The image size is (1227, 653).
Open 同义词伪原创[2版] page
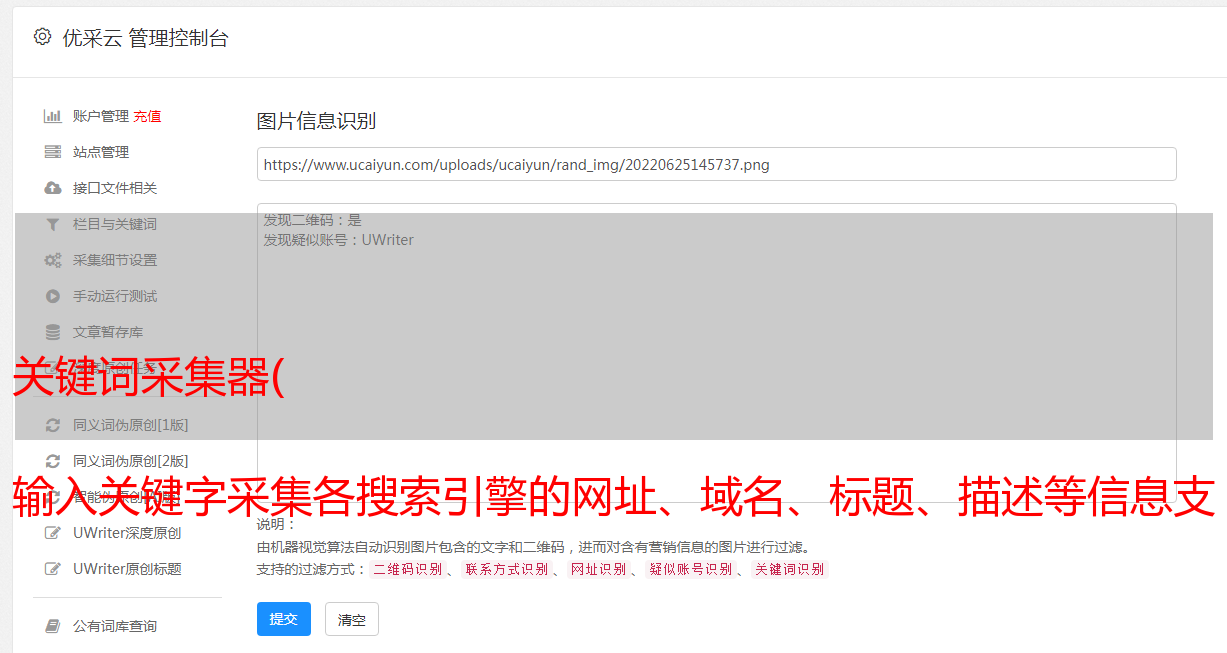coord(130,461)
